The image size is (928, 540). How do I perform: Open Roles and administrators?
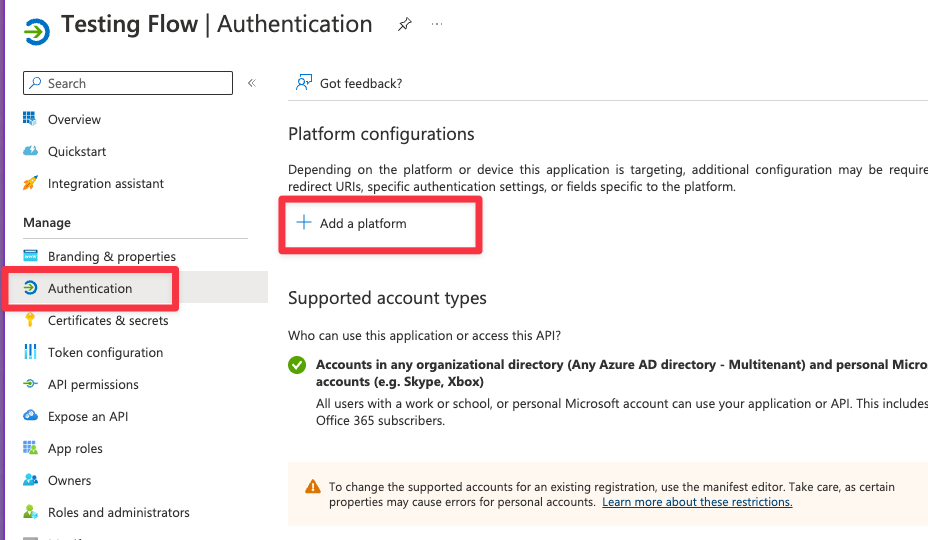tap(118, 512)
